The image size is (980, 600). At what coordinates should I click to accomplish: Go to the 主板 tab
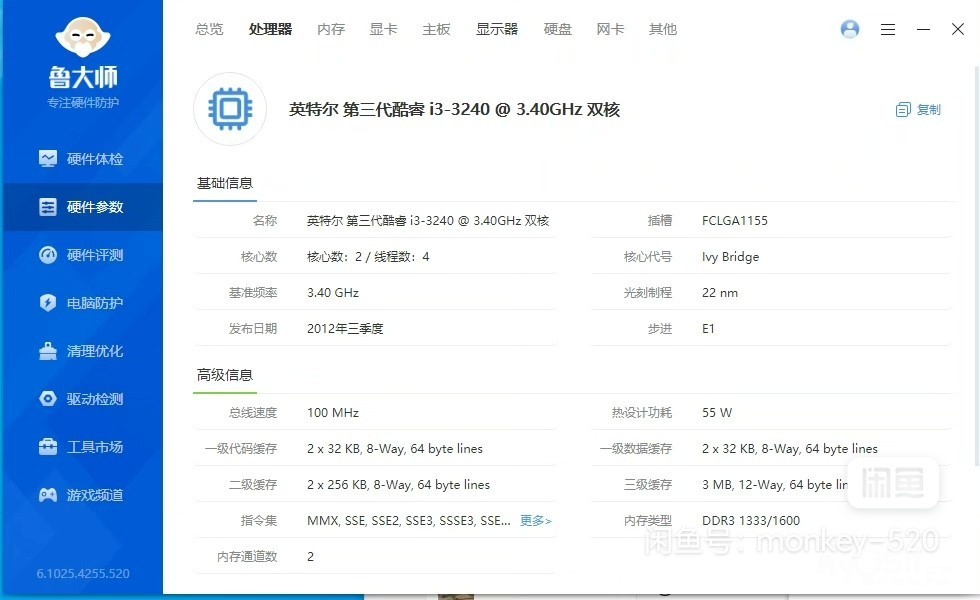pyautogui.click(x=436, y=30)
